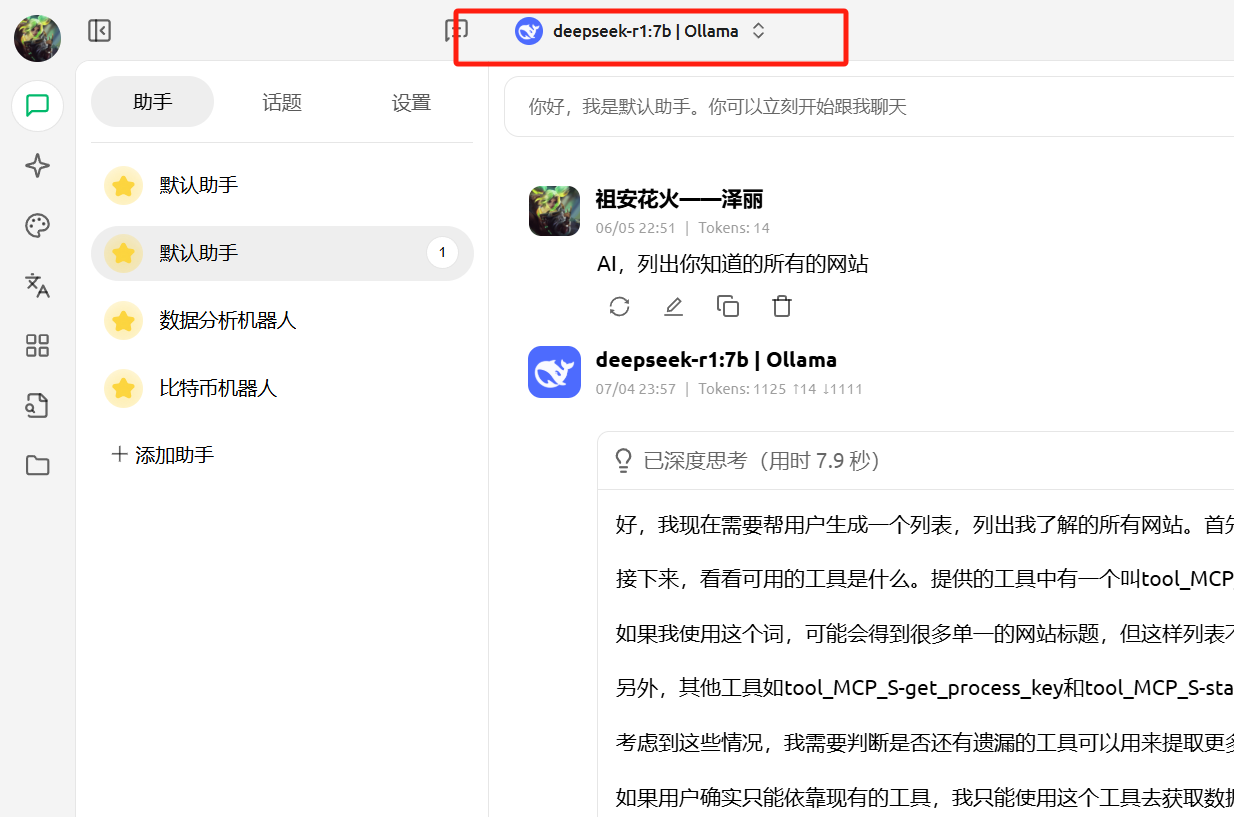Open the deepseek-r1:7b model selector dropdown

tap(641, 31)
